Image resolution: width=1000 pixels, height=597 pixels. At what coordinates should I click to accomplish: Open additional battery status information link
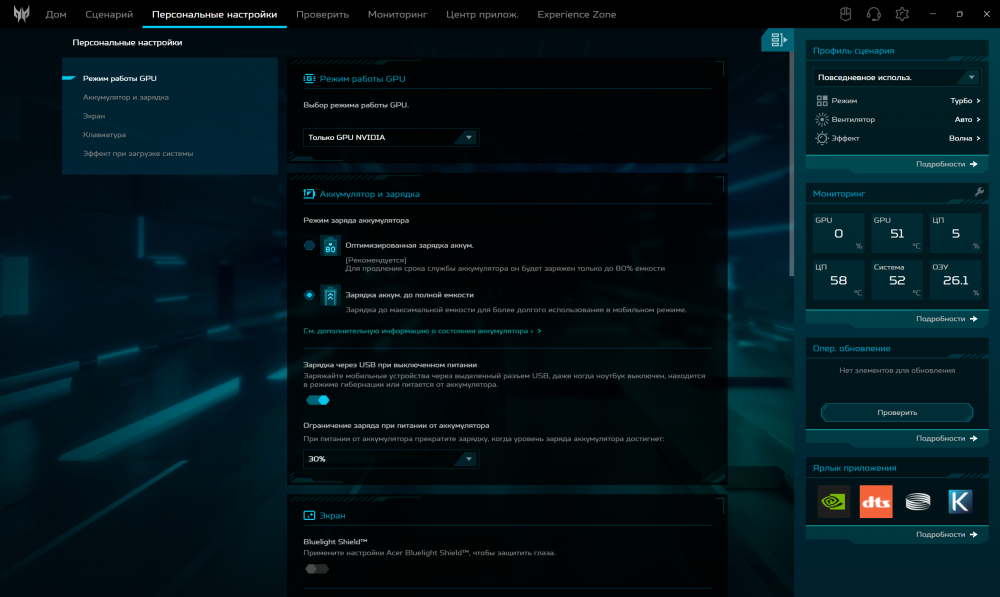421,330
